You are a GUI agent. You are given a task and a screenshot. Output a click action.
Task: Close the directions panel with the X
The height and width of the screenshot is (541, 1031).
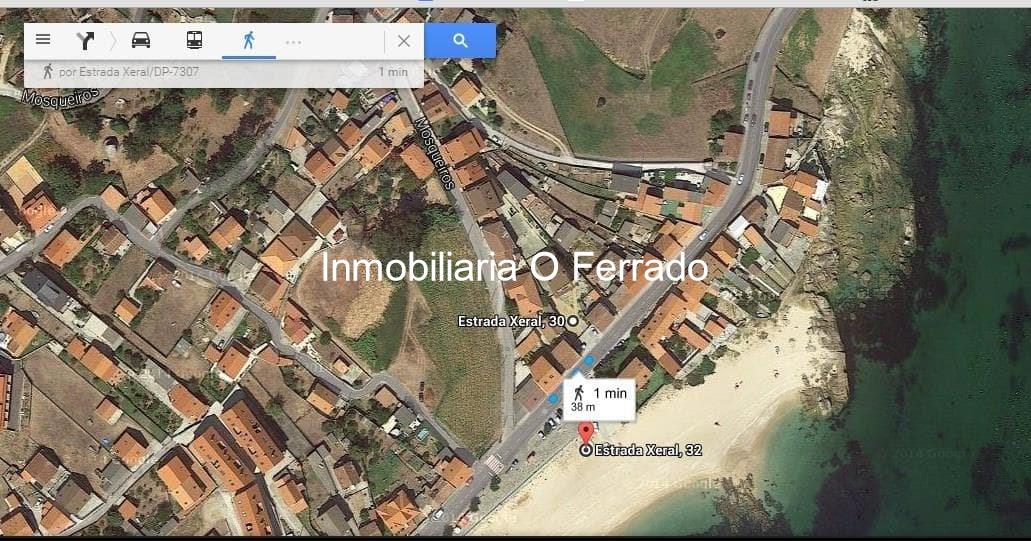404,41
